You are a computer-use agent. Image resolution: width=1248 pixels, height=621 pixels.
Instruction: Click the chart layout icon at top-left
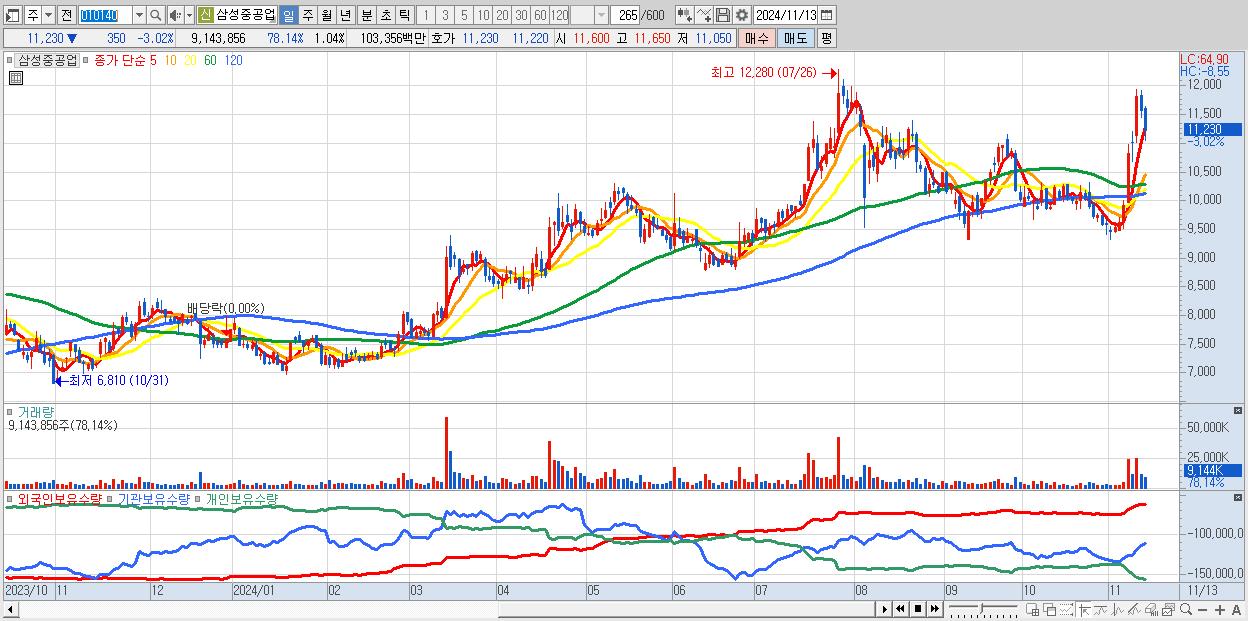(12, 15)
